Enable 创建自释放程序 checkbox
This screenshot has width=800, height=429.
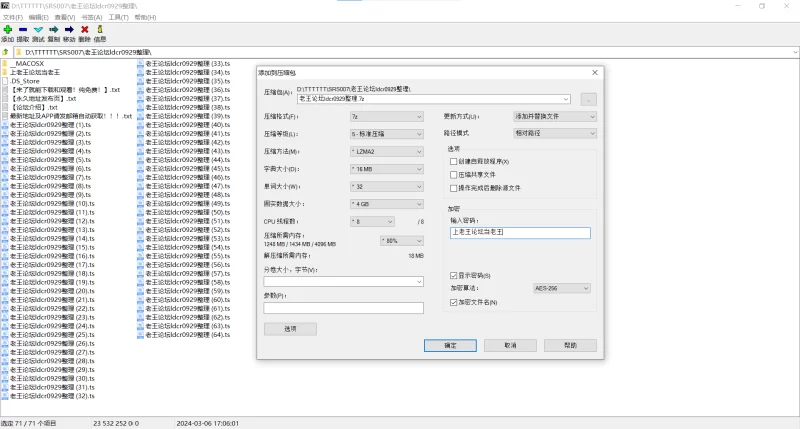[453, 161]
